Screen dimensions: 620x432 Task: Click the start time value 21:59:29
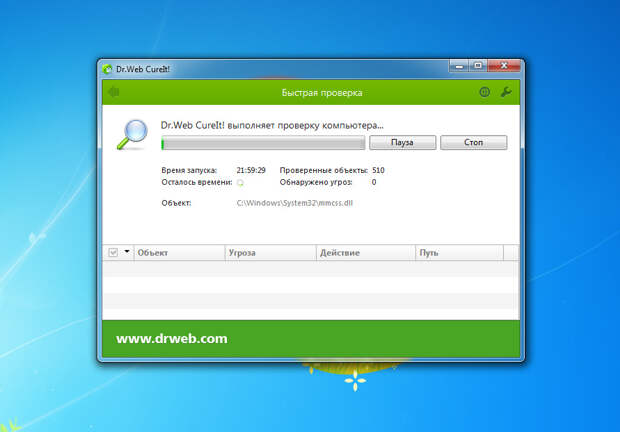251,170
